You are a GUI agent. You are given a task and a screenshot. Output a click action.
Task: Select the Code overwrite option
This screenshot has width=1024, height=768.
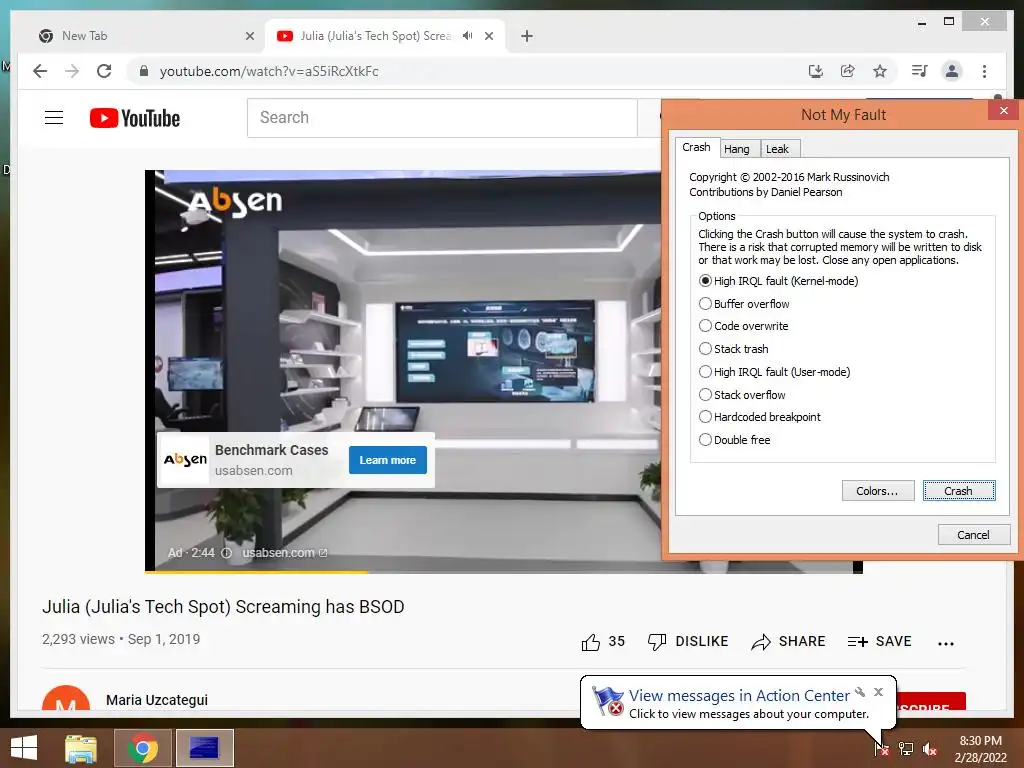click(743, 326)
